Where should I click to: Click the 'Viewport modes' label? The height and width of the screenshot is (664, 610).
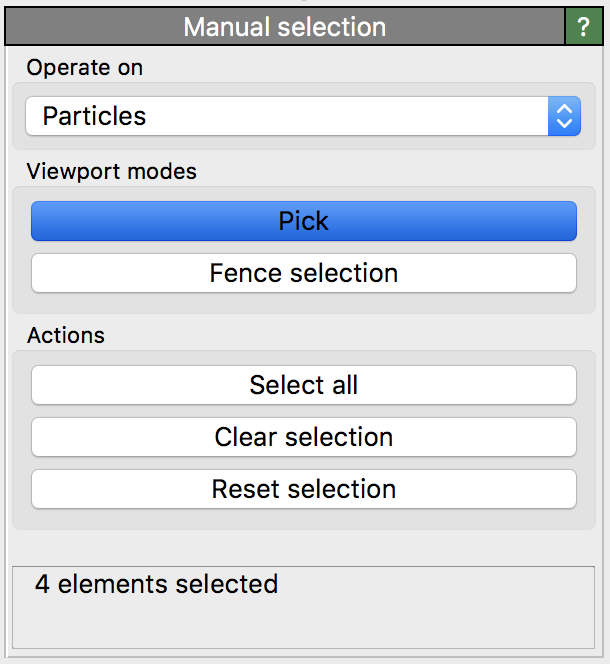112,171
